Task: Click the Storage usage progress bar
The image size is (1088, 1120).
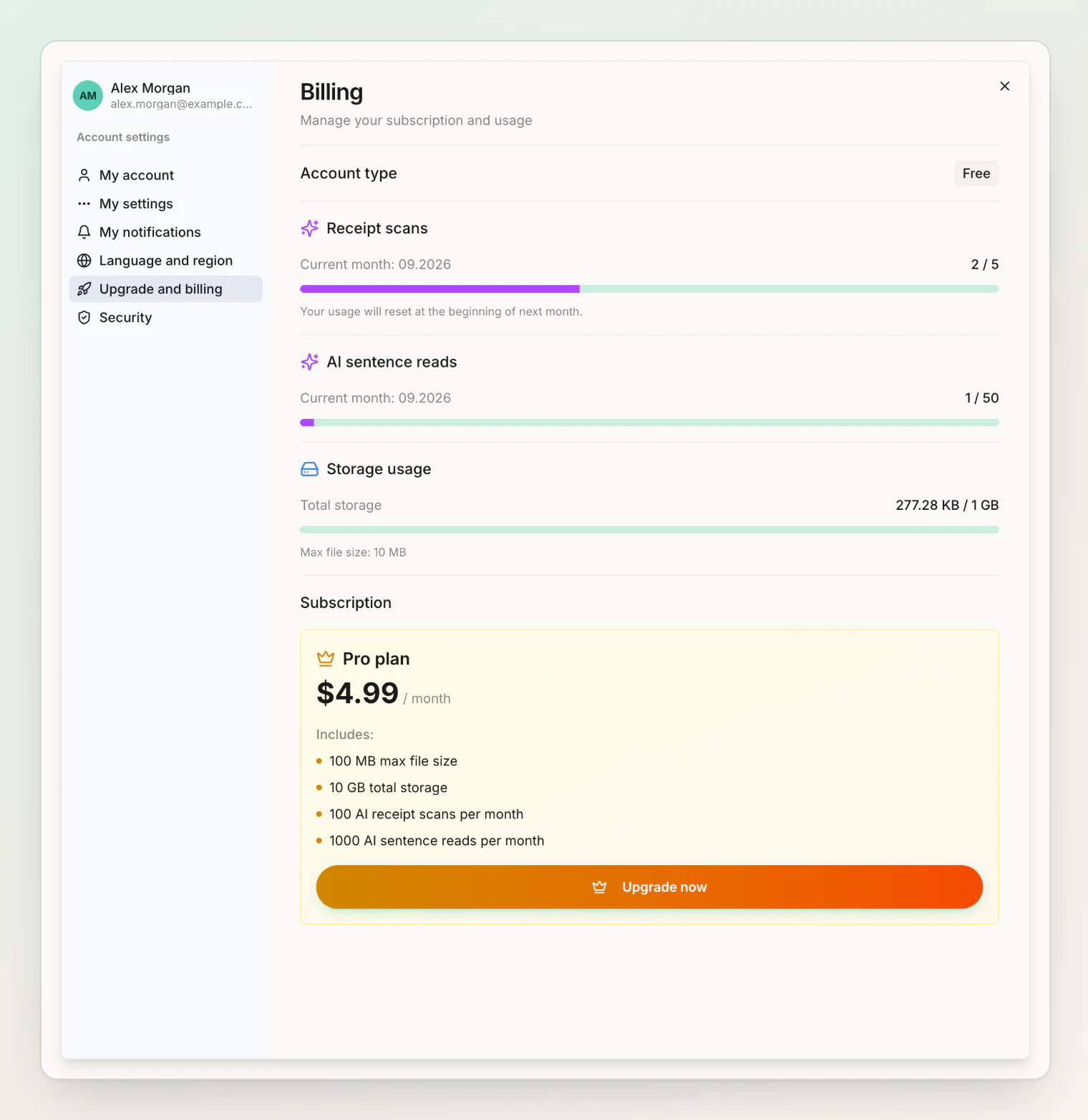Action: 649,530
